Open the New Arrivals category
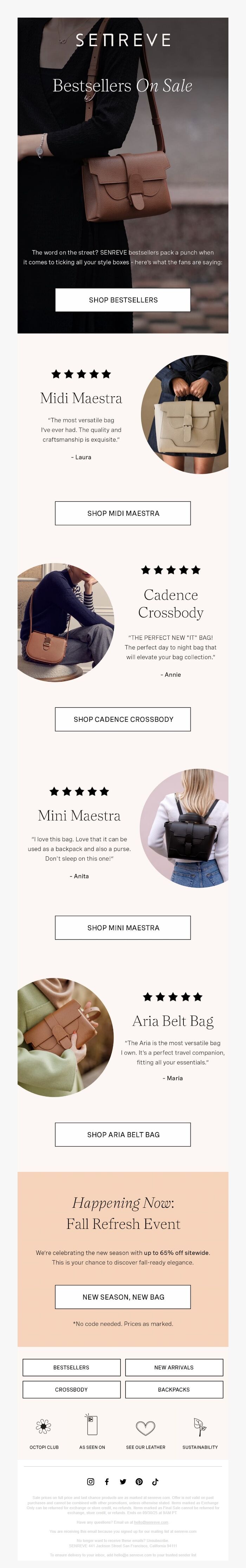This screenshot has height=1568, width=246. (x=174, y=1367)
